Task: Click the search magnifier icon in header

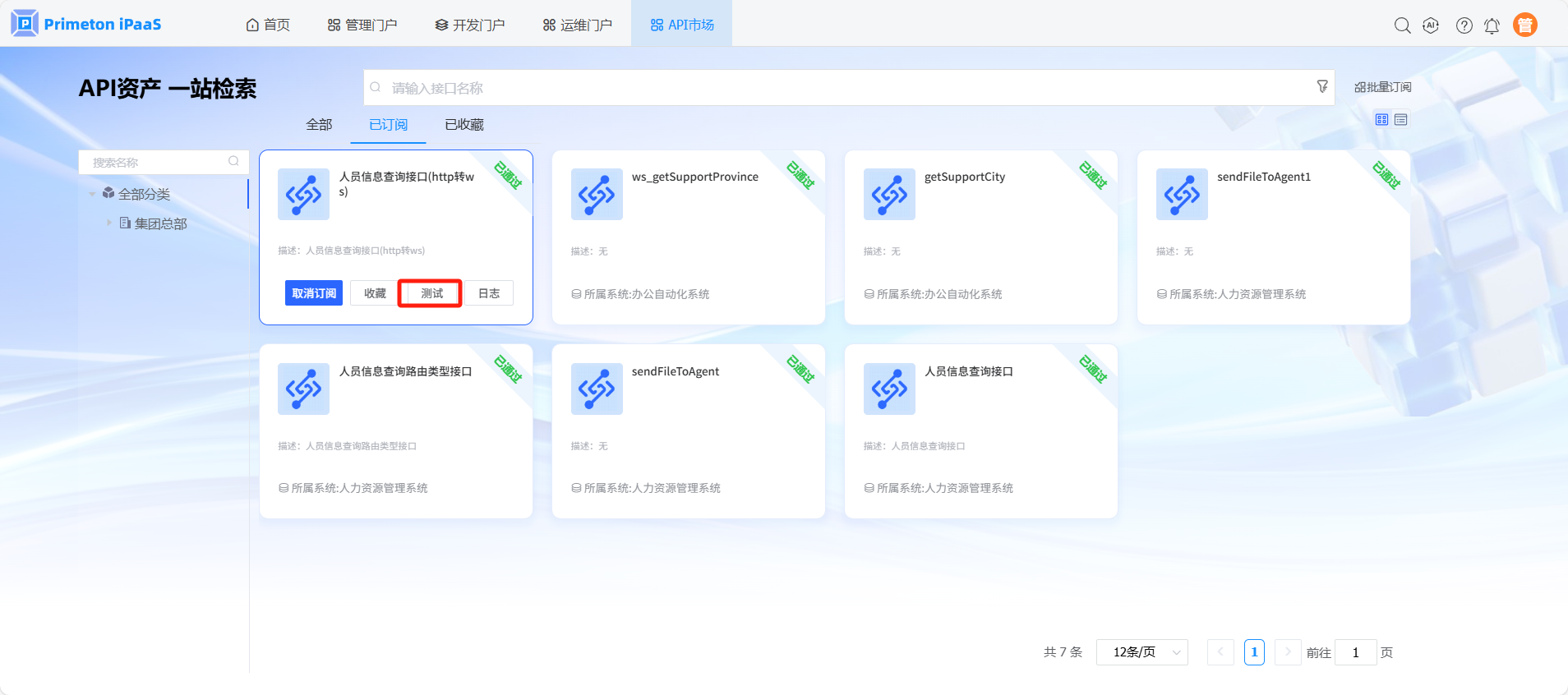Action: pyautogui.click(x=1402, y=25)
